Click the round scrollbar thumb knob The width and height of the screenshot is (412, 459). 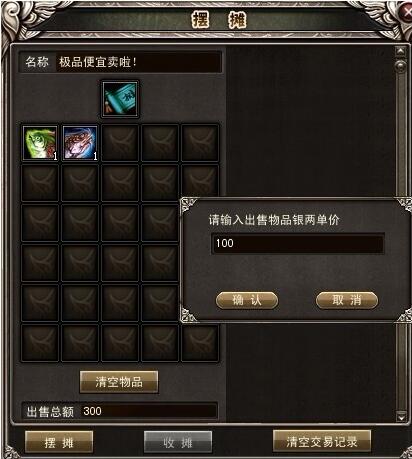pyautogui.click(x=400, y=66)
